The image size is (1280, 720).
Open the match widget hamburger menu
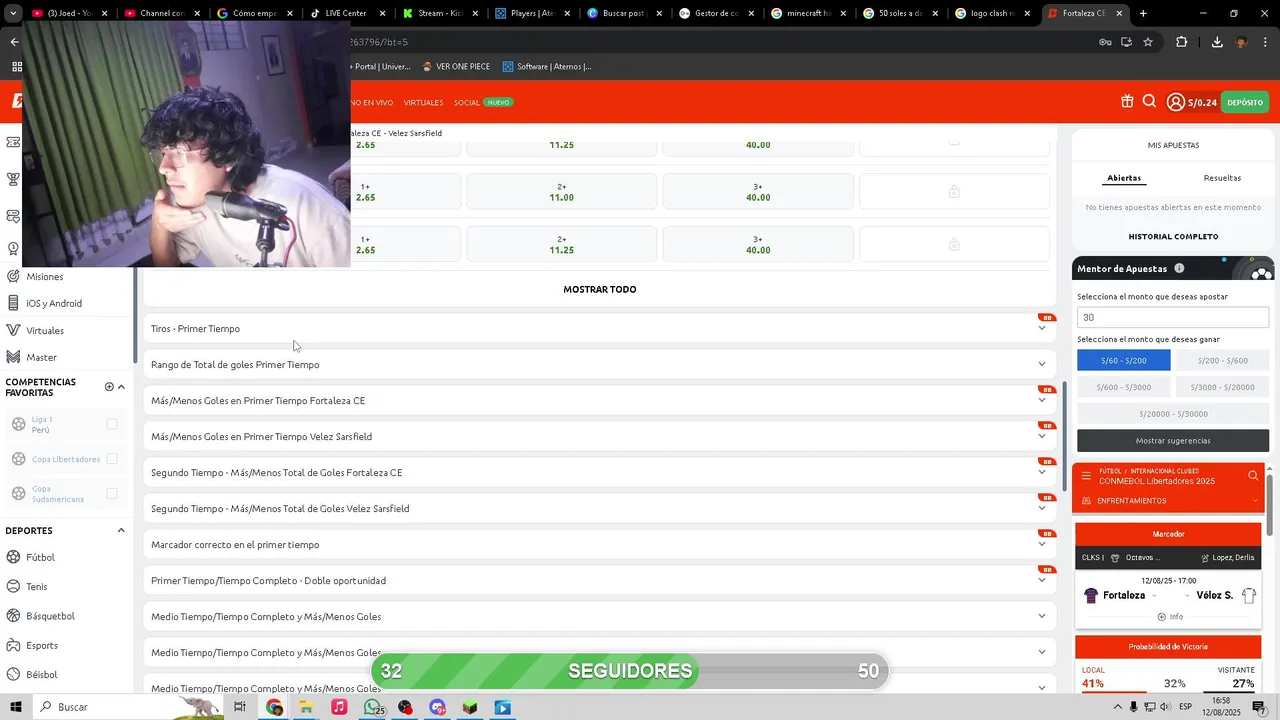pos(1086,476)
